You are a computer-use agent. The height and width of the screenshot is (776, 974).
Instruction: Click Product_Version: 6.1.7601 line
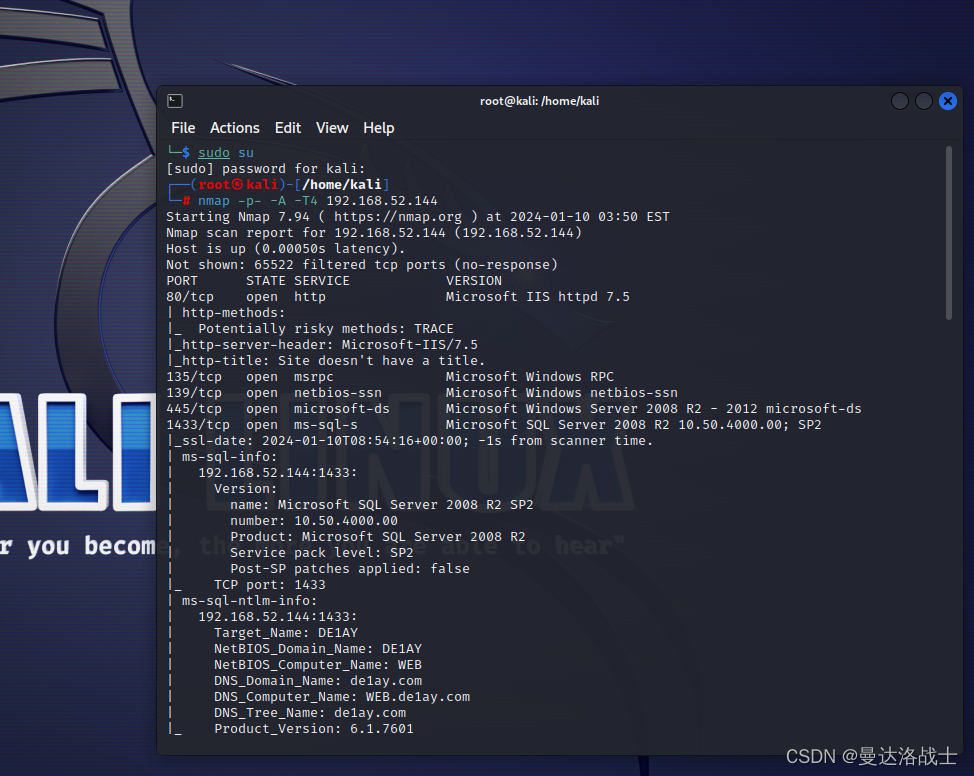(314, 729)
